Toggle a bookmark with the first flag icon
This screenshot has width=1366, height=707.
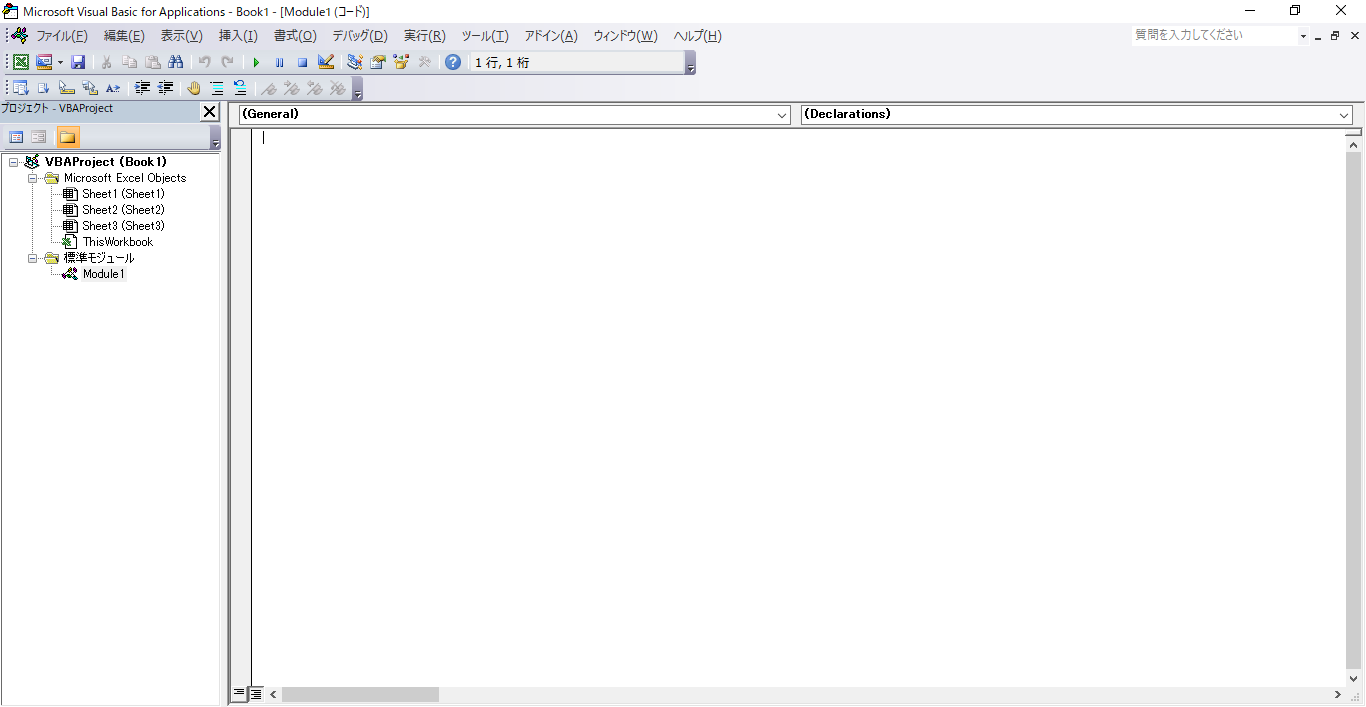[269, 88]
